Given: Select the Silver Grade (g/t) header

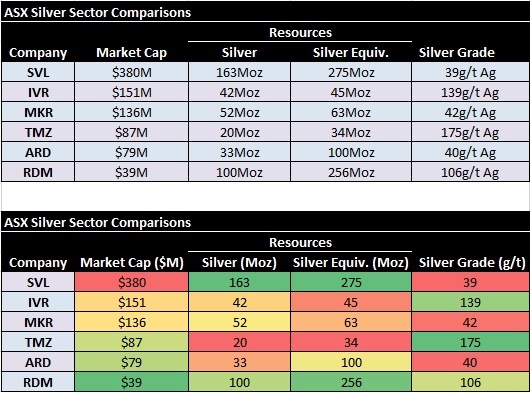Looking at the screenshot, I should [x=472, y=263].
